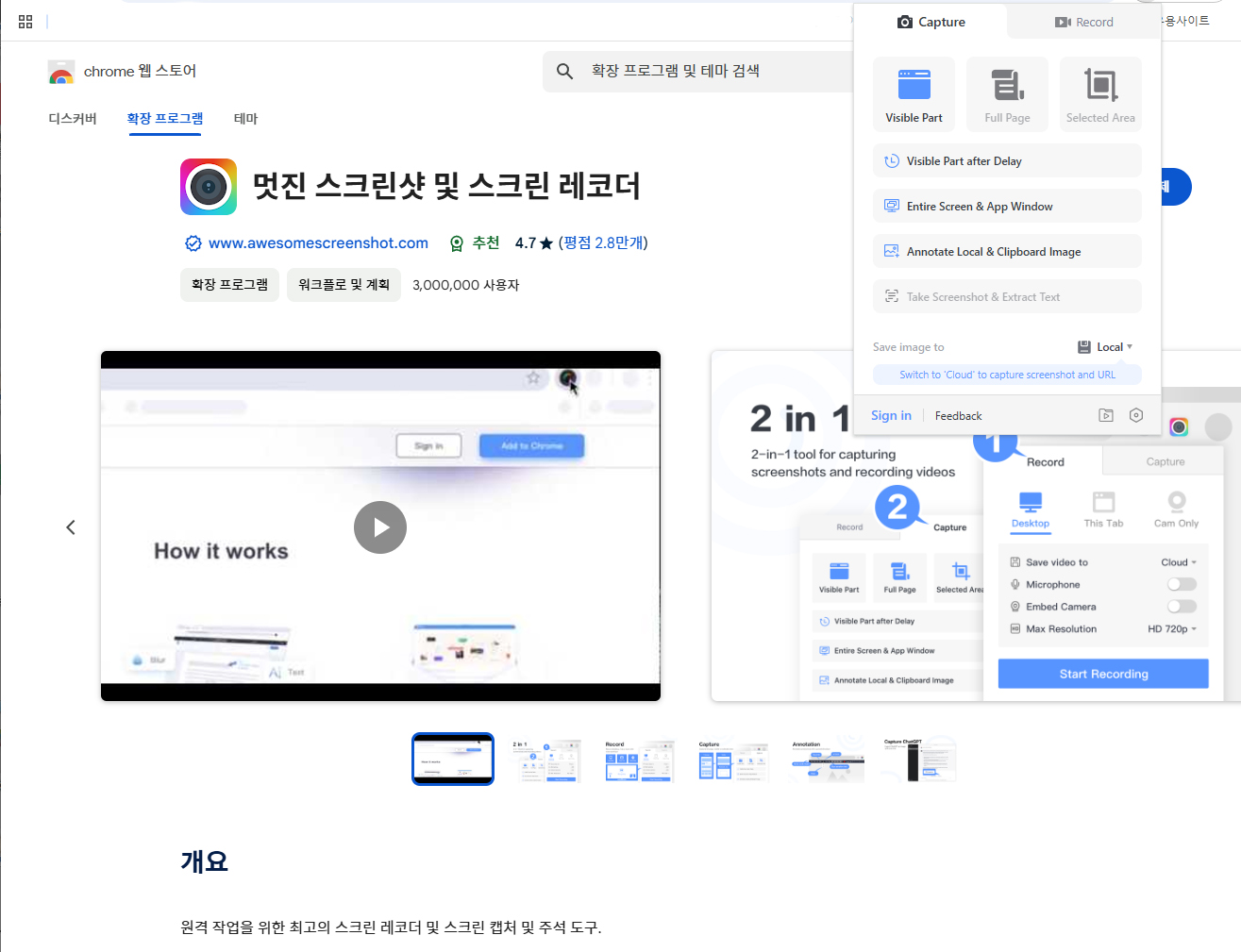Click the Awesome Screenshot extension logo
1241x952 pixels.
(x=209, y=187)
